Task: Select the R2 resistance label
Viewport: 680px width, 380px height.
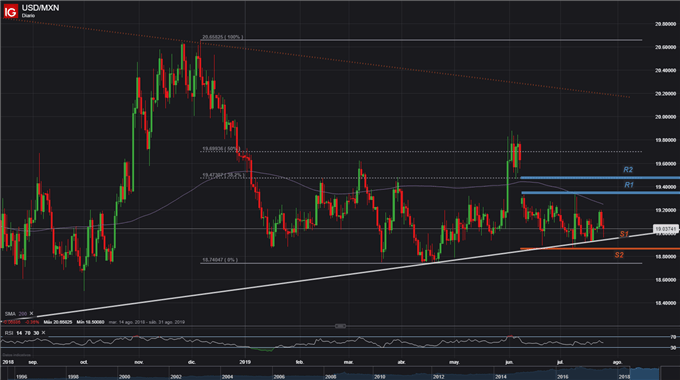Action: (628, 170)
